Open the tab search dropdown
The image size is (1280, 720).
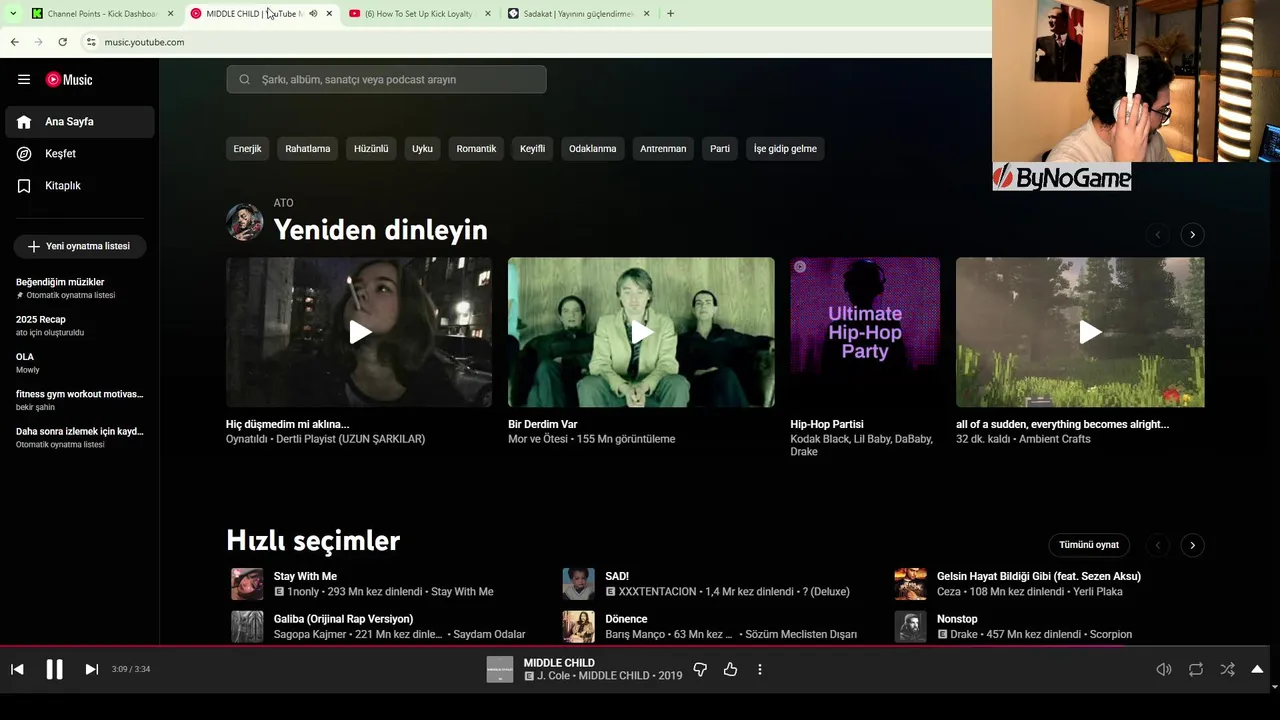click(12, 14)
